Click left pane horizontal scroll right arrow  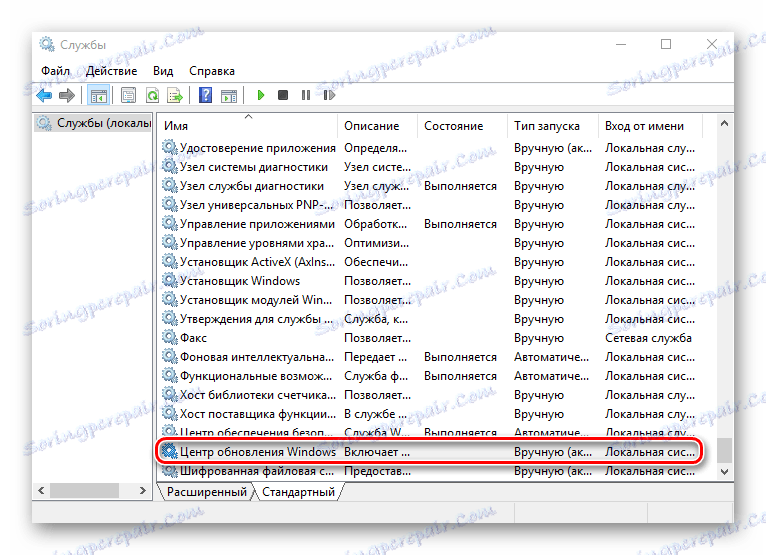pos(143,490)
